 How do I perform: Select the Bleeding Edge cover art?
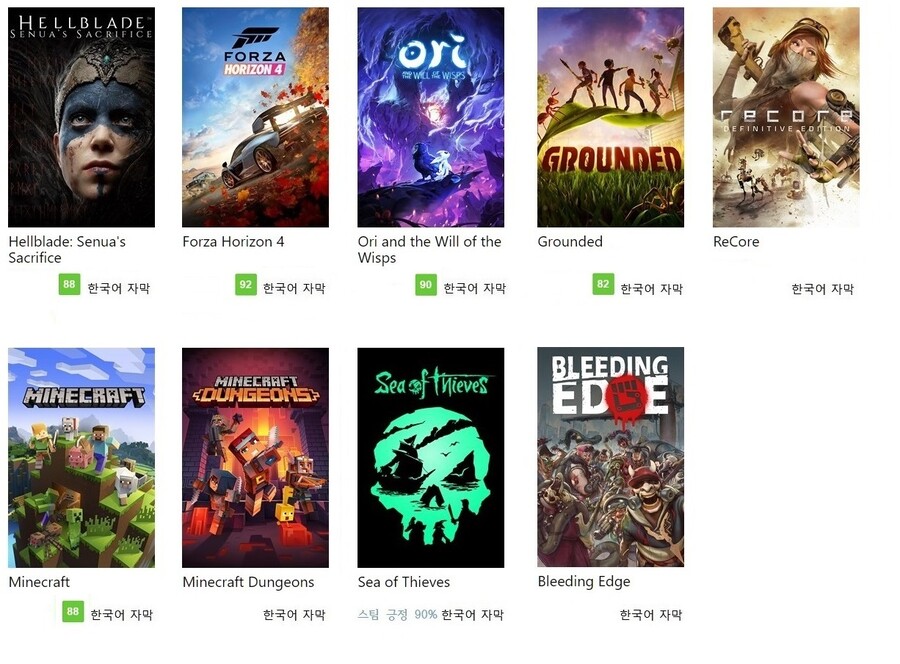click(x=611, y=457)
